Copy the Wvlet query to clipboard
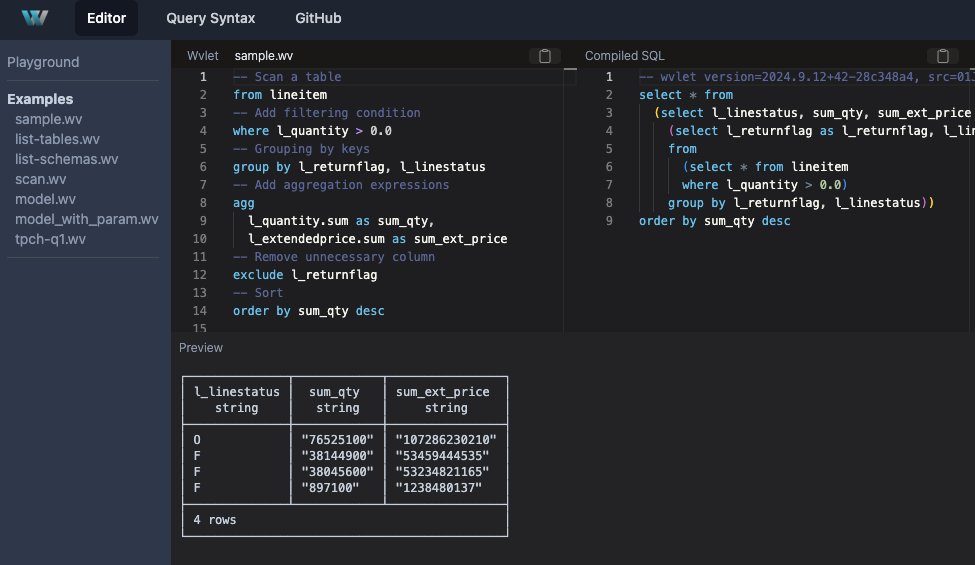 point(545,56)
